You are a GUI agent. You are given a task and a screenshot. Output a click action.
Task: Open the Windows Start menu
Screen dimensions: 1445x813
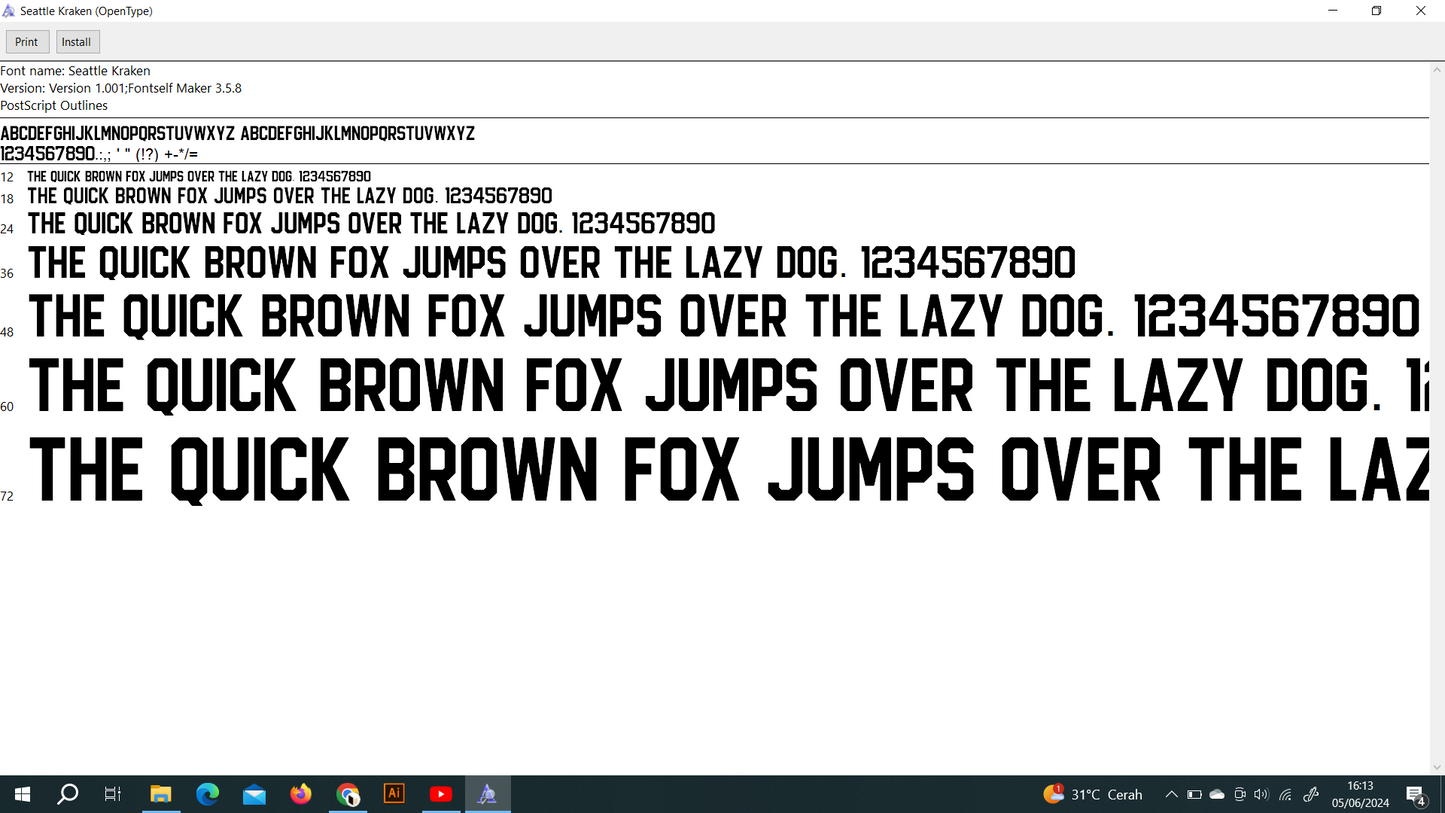tap(22, 795)
